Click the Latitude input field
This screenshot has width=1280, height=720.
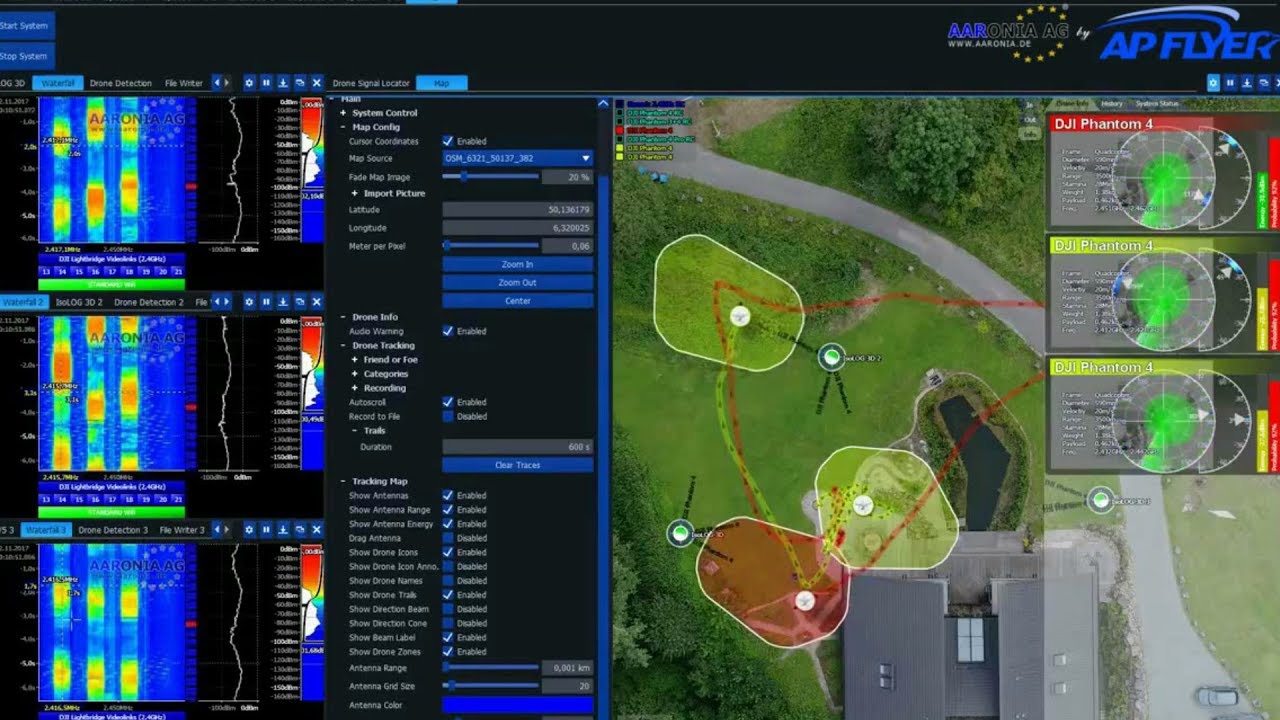[x=518, y=210]
